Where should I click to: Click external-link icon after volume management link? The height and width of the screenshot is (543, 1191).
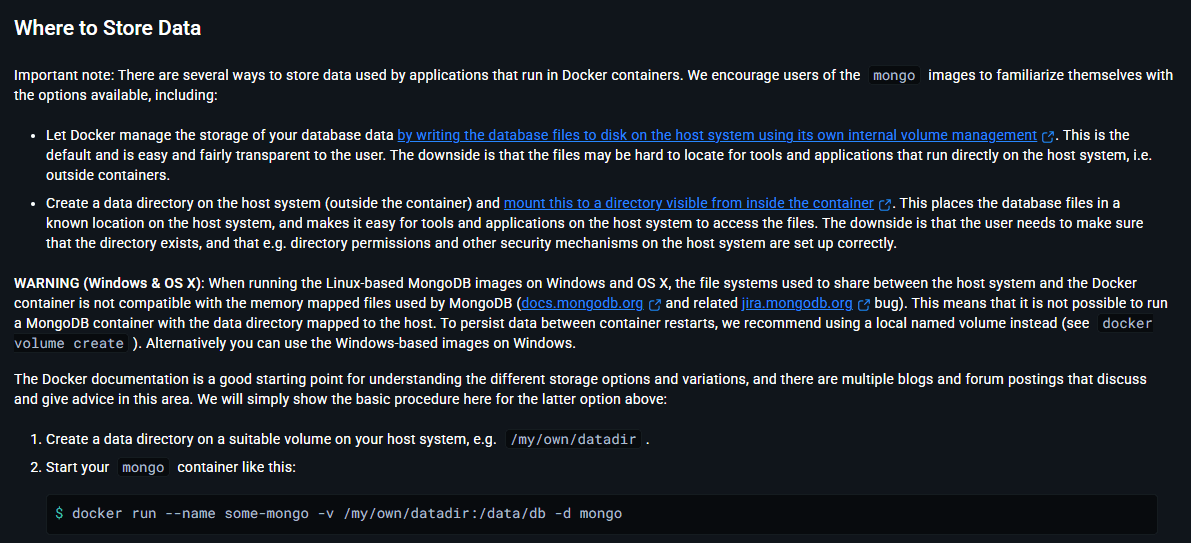1048,136
